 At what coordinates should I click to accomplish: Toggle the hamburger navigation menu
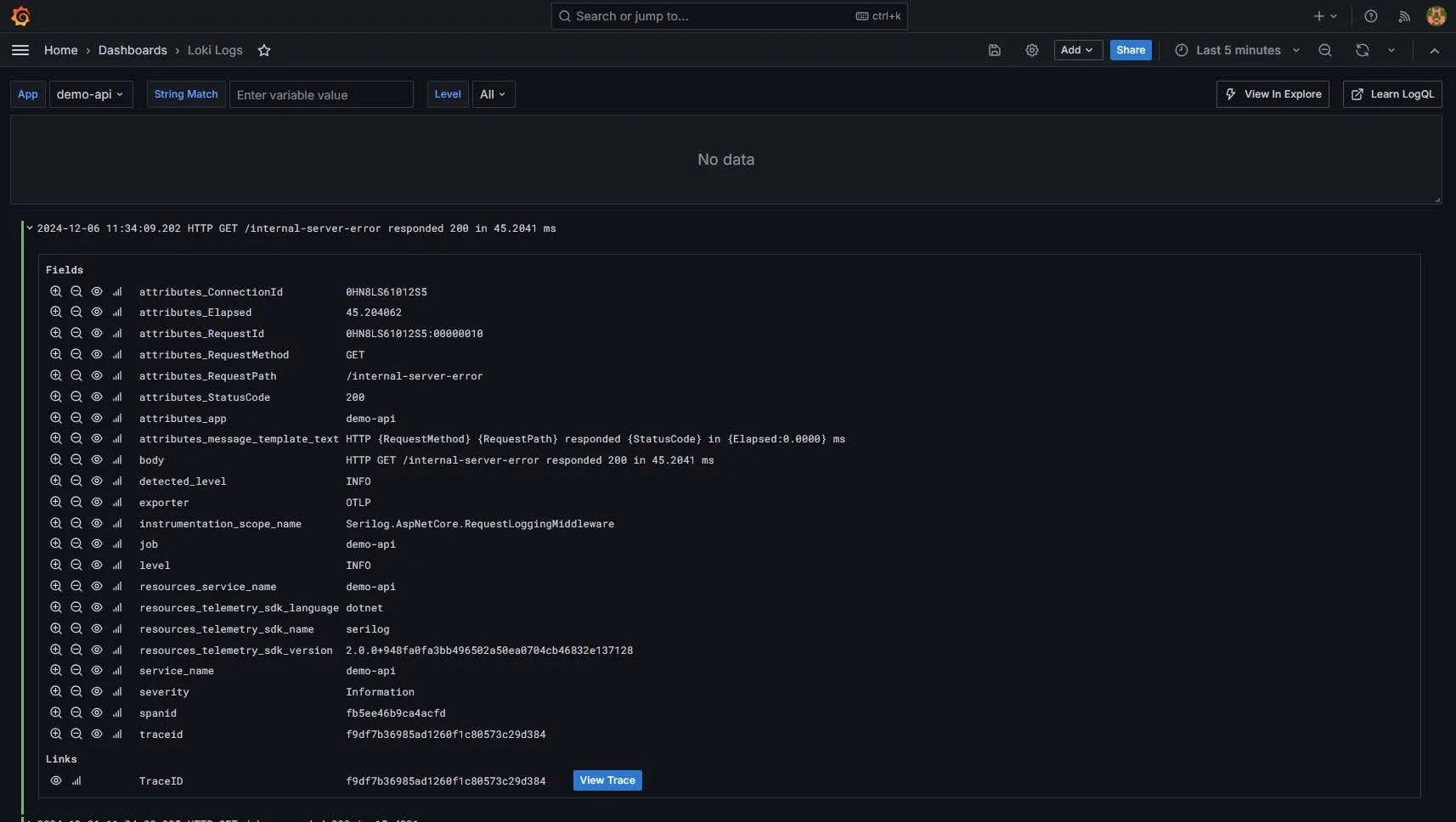[20, 50]
